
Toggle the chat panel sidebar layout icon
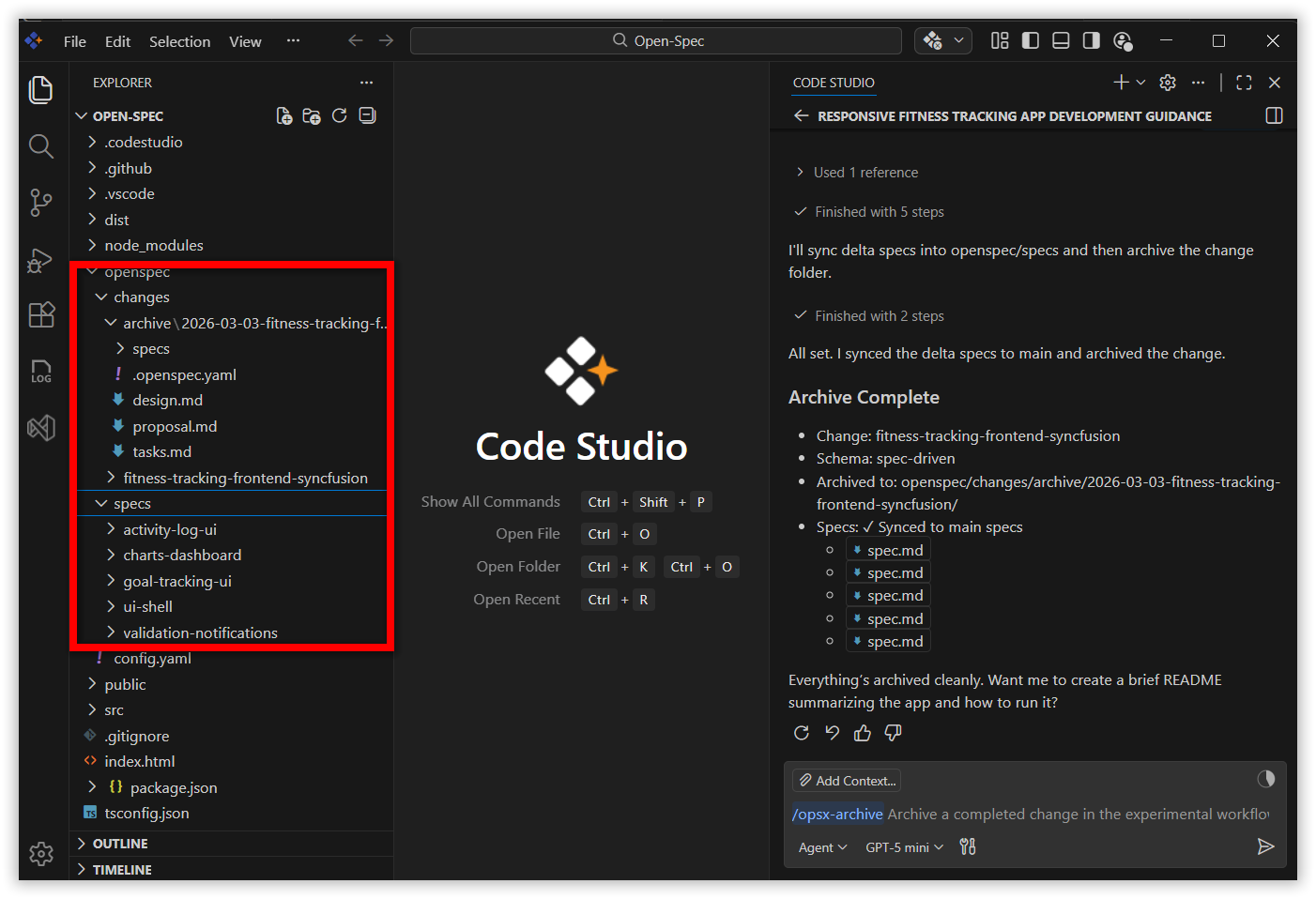[1274, 115]
